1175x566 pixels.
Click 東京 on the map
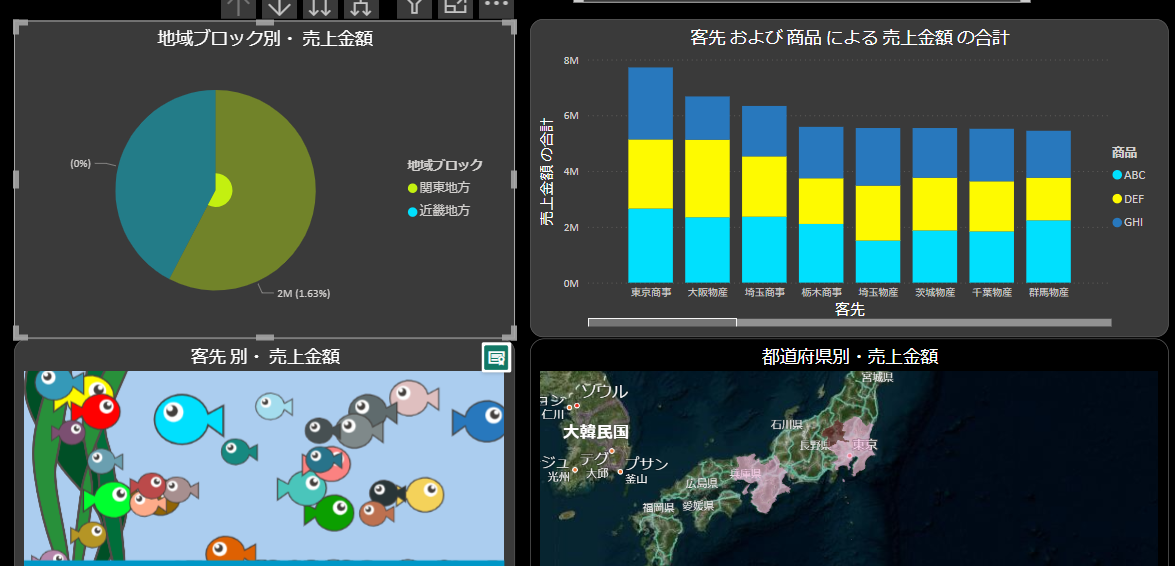pyautogui.click(x=862, y=445)
